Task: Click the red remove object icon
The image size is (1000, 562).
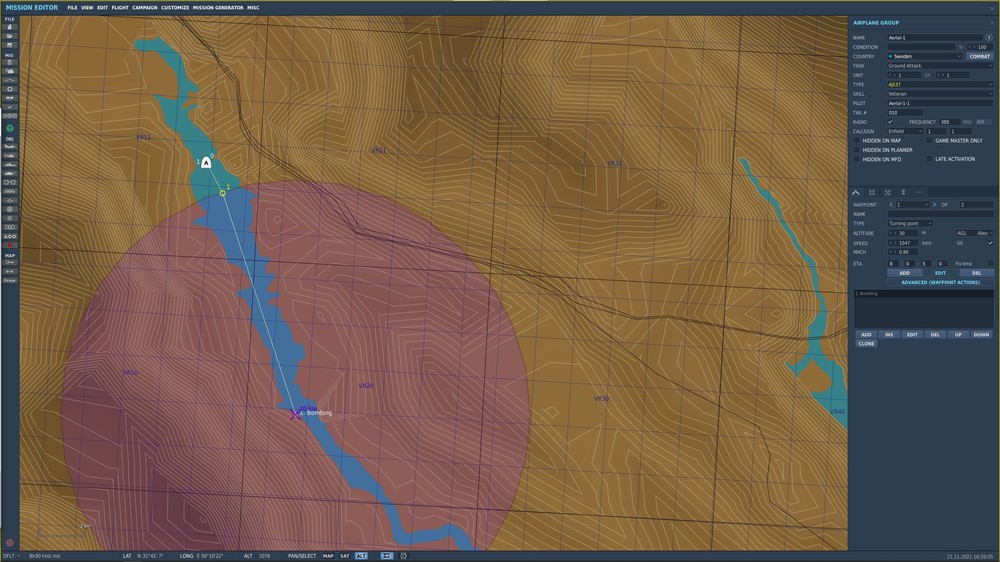Action: (10, 245)
